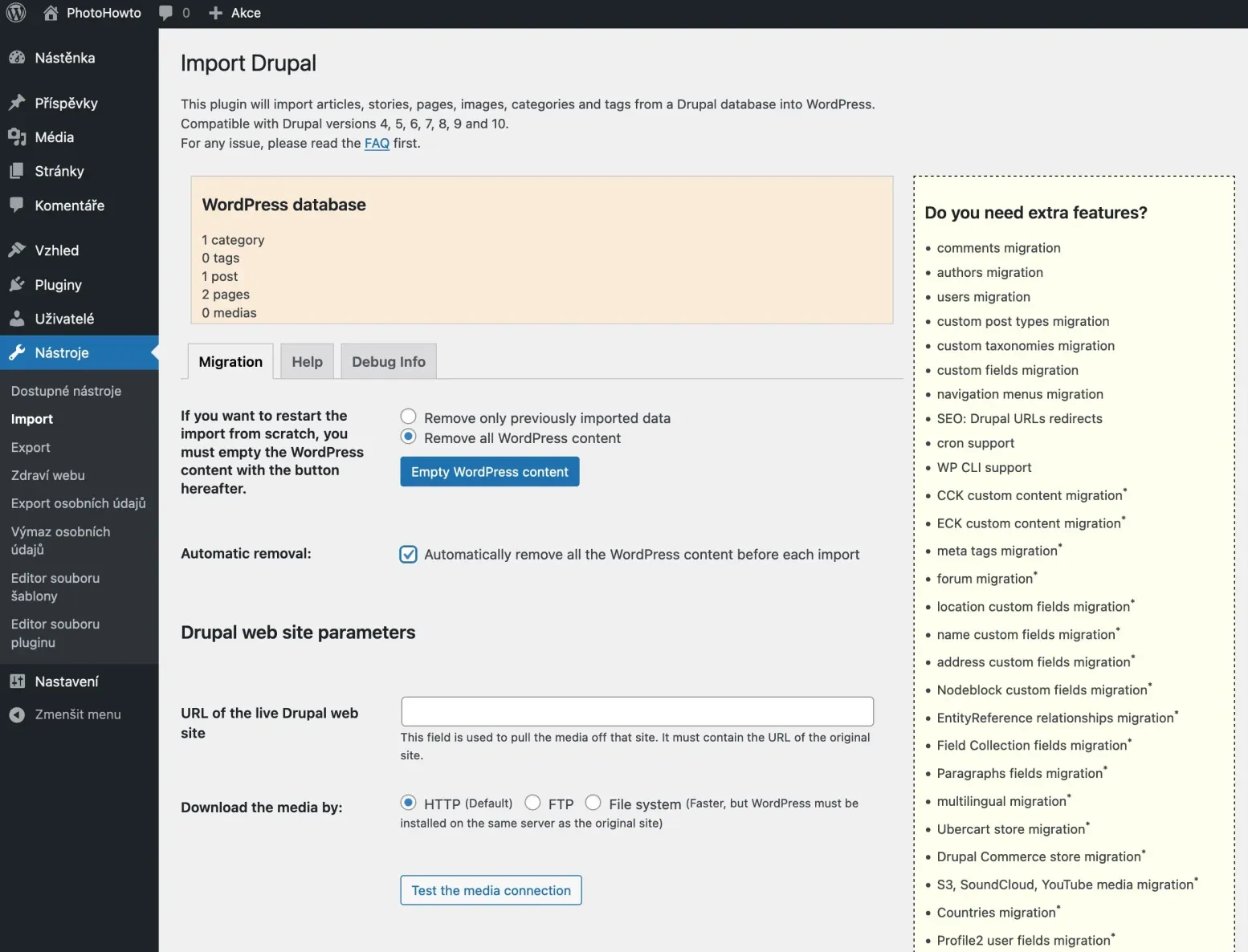Open Export submenu item
This screenshot has height=952, width=1248.
[31, 447]
